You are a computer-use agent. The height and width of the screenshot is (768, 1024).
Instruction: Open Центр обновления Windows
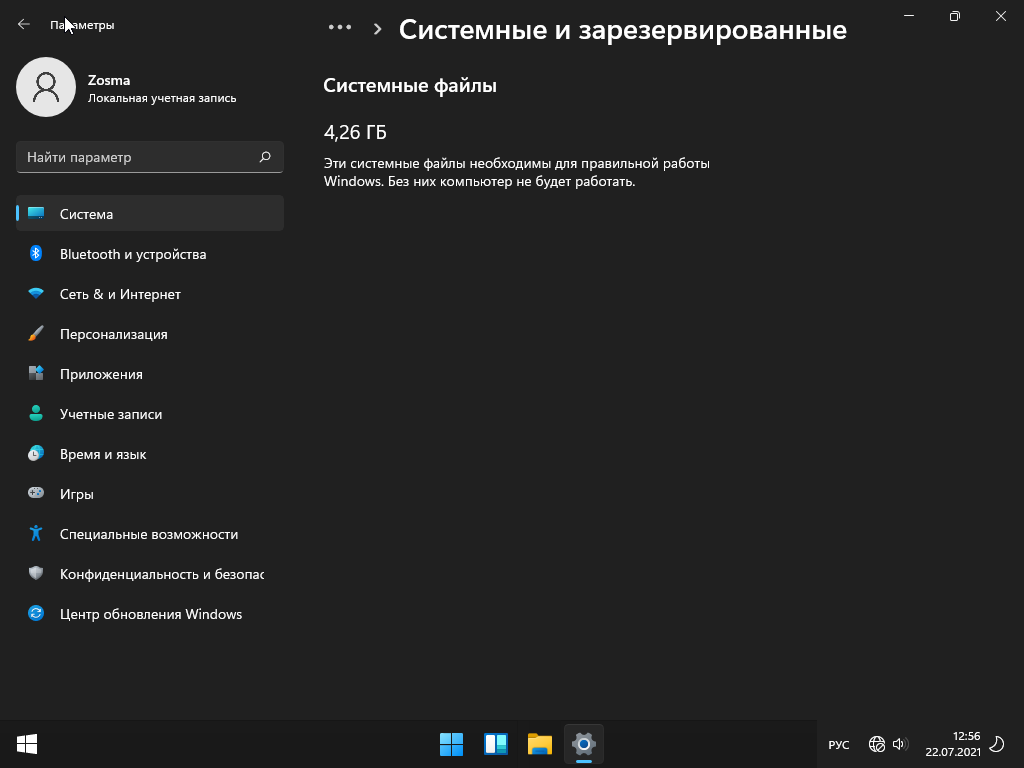[x=150, y=614]
